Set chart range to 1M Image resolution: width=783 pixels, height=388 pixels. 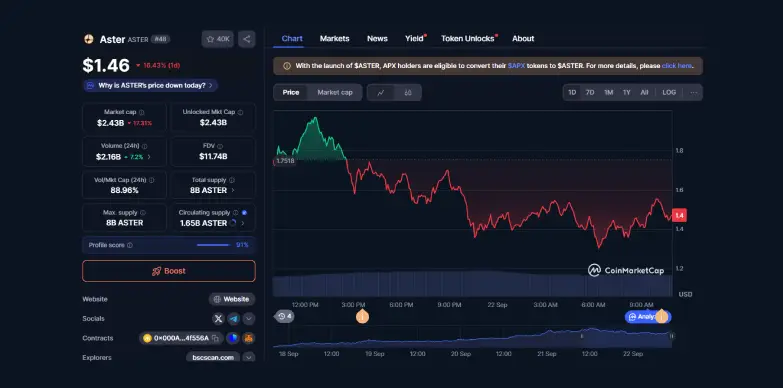pos(608,92)
